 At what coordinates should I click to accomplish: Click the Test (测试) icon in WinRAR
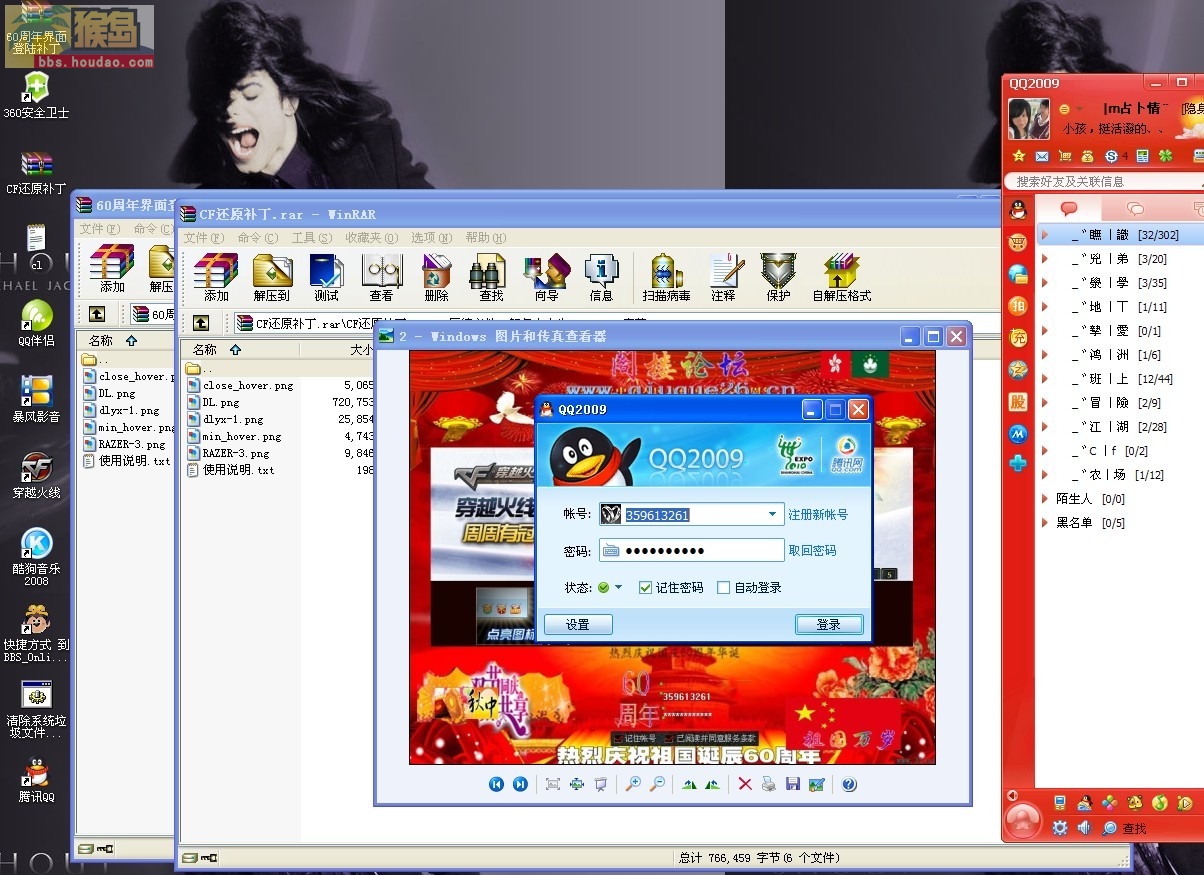click(327, 277)
